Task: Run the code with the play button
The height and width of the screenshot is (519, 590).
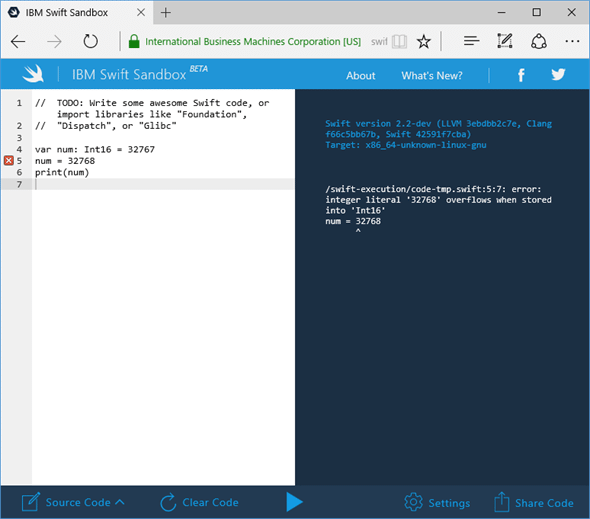Action: (294, 502)
